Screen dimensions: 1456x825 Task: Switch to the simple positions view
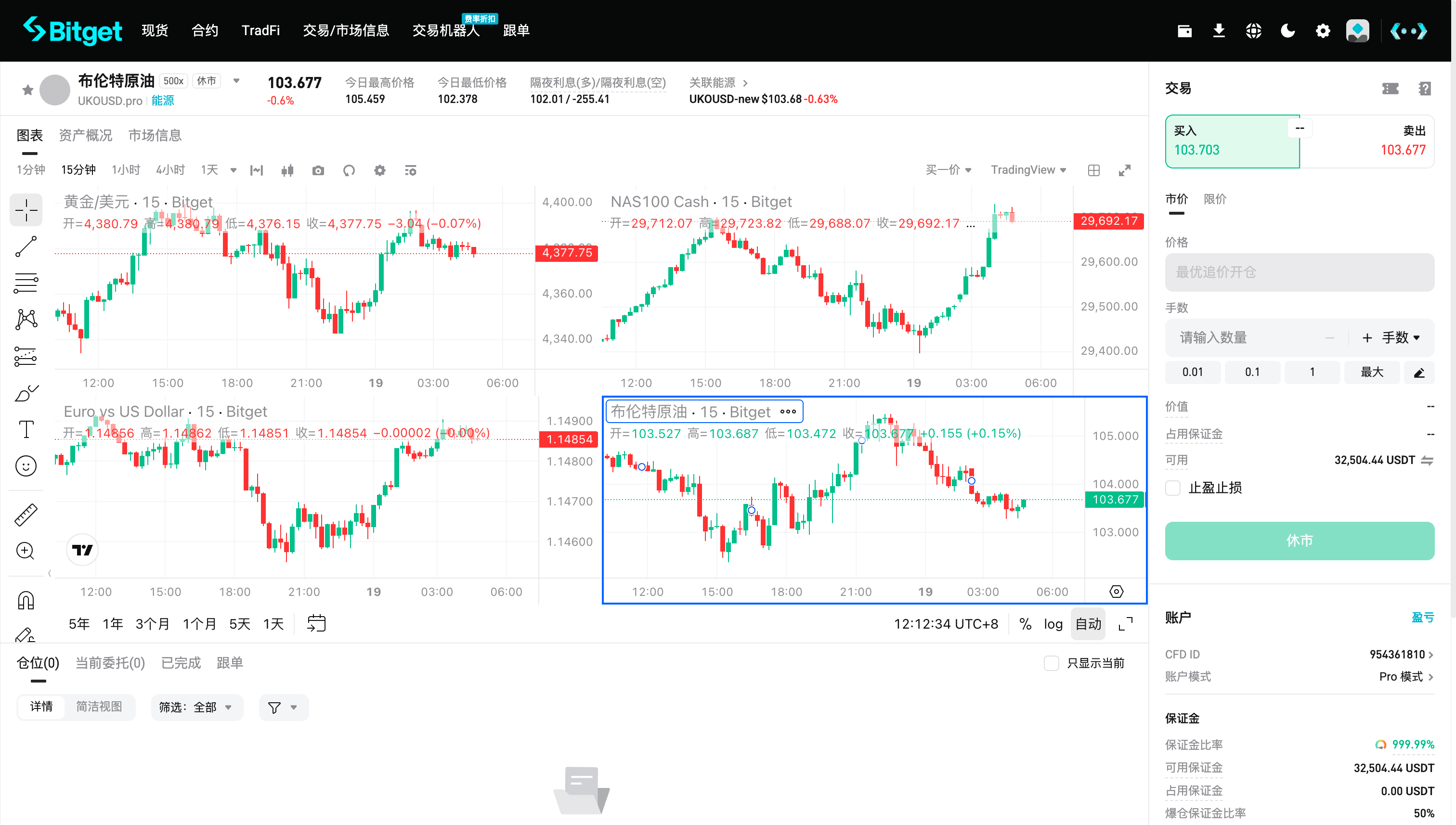(99, 707)
